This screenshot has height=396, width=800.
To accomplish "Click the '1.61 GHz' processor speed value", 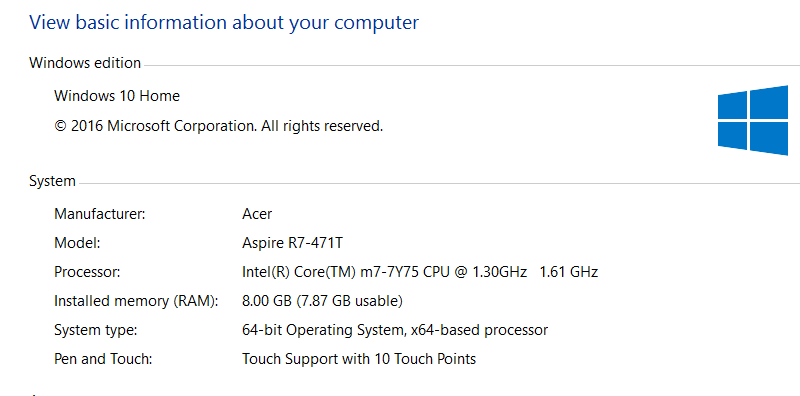I will (568, 272).
